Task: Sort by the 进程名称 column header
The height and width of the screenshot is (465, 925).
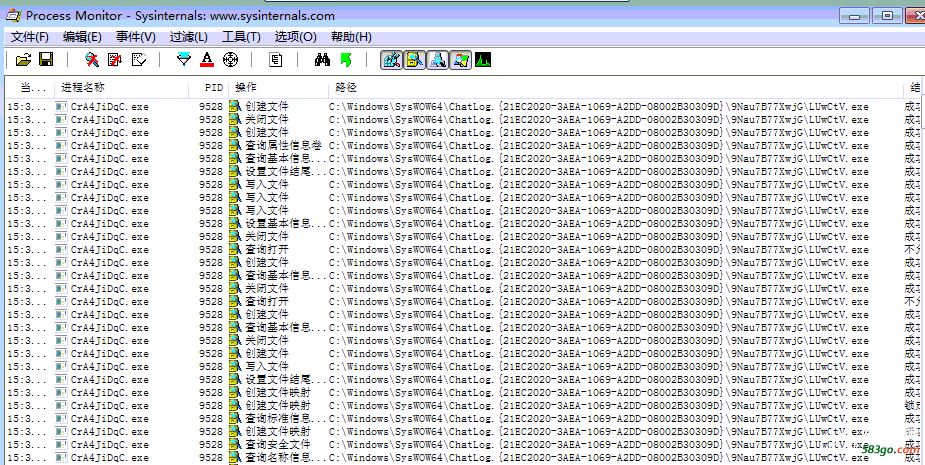Action: pyautogui.click(x=122, y=87)
